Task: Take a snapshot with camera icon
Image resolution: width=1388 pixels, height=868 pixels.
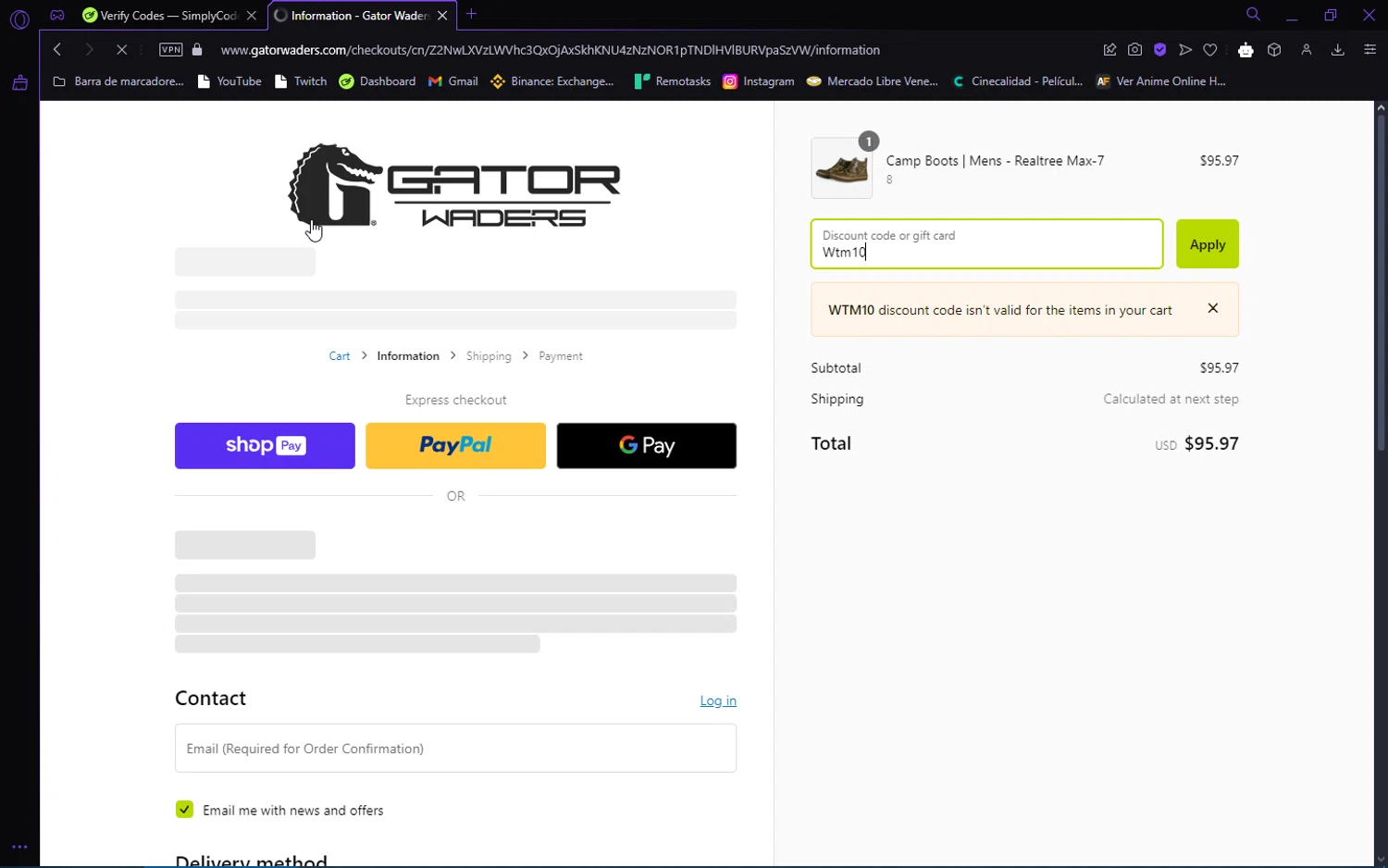Action: pyautogui.click(x=1134, y=50)
